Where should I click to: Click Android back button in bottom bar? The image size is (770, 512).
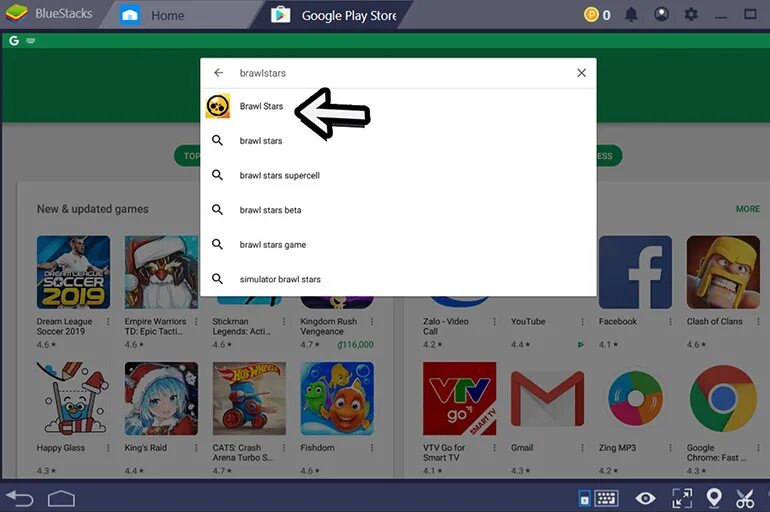20,499
